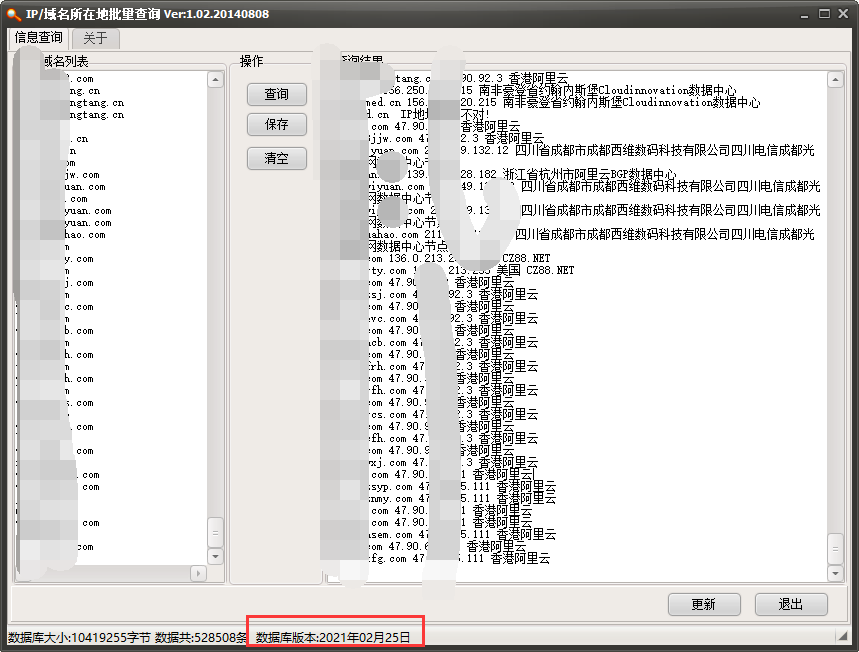This screenshot has height=652, width=859.
Task: Click the 清空 clear button
Action: click(277, 158)
